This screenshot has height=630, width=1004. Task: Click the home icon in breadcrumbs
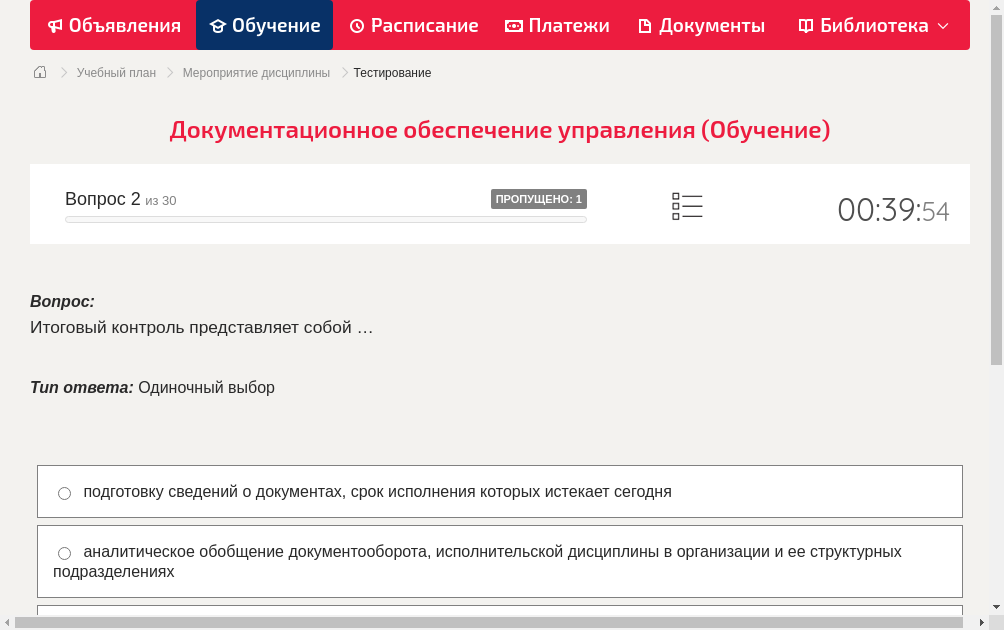[39, 72]
